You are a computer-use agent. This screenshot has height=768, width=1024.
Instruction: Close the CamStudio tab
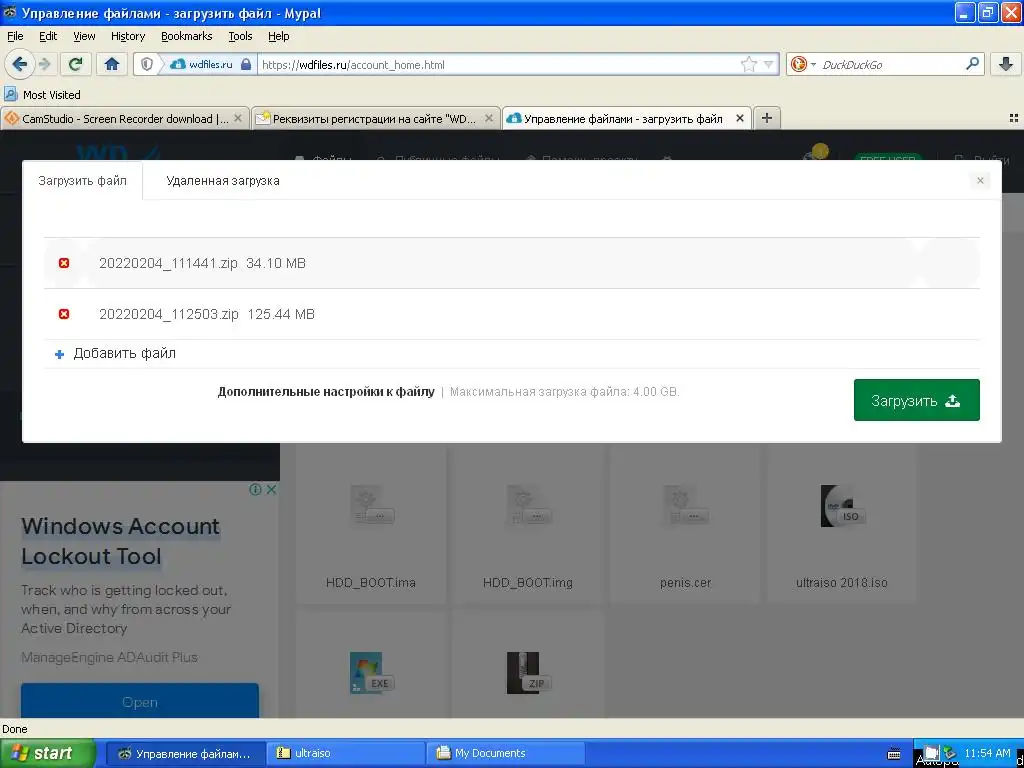[x=238, y=118]
